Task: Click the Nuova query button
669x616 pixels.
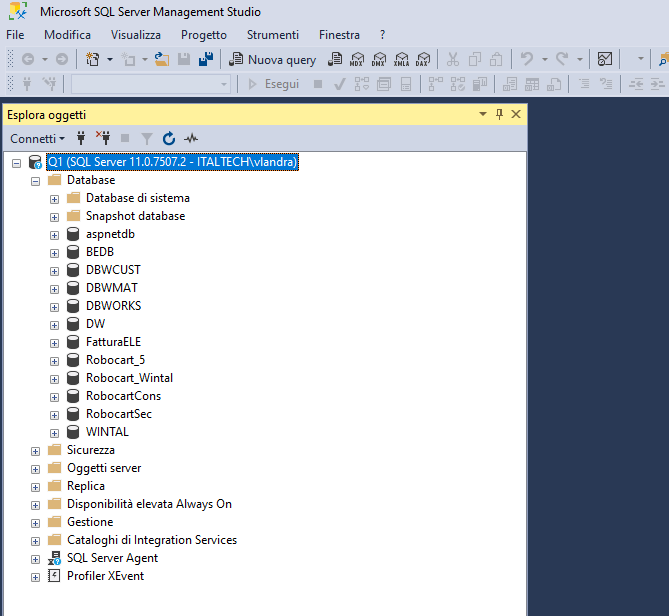Action: point(273,59)
